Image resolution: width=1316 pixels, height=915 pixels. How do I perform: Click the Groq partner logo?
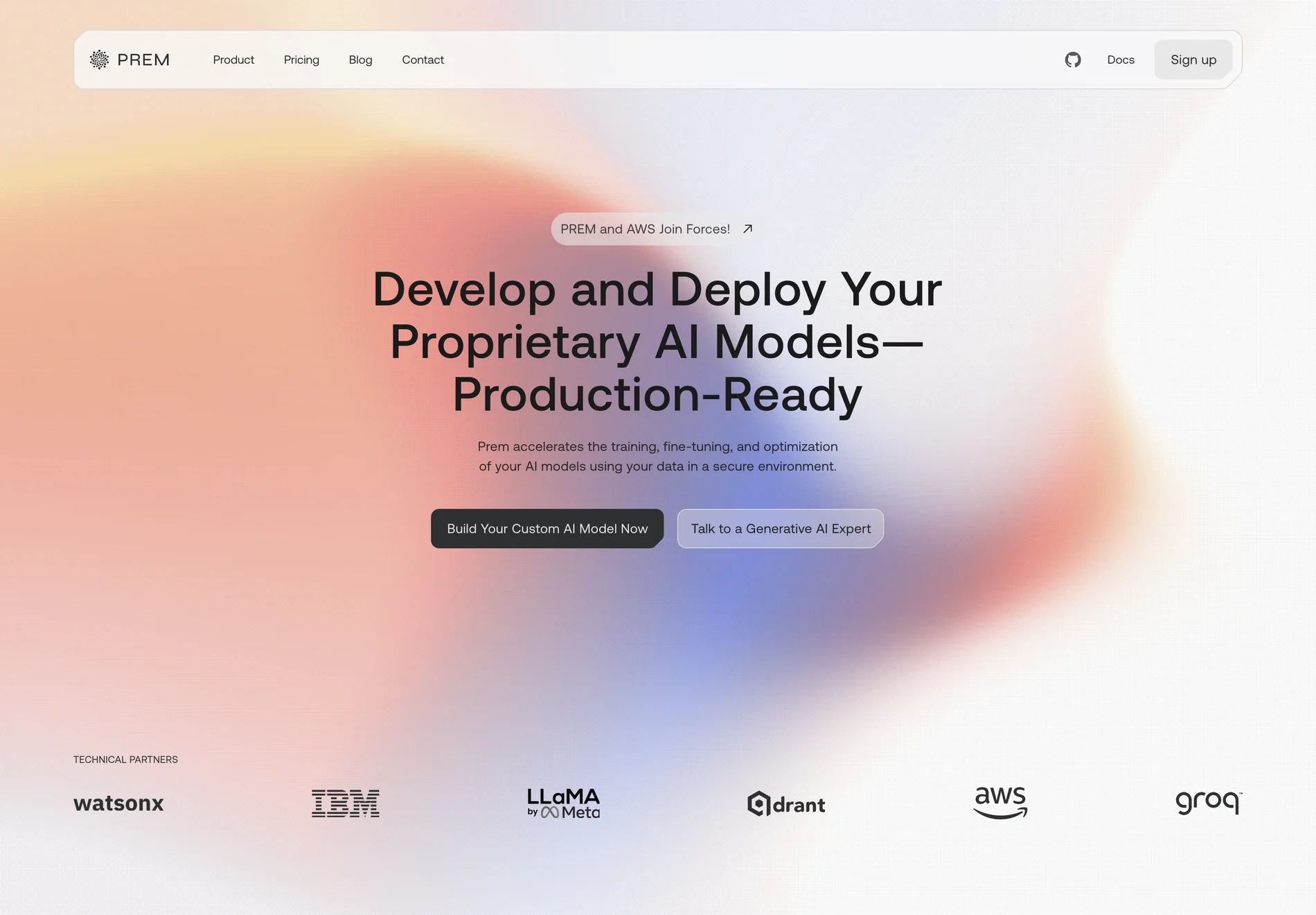pyautogui.click(x=1209, y=802)
